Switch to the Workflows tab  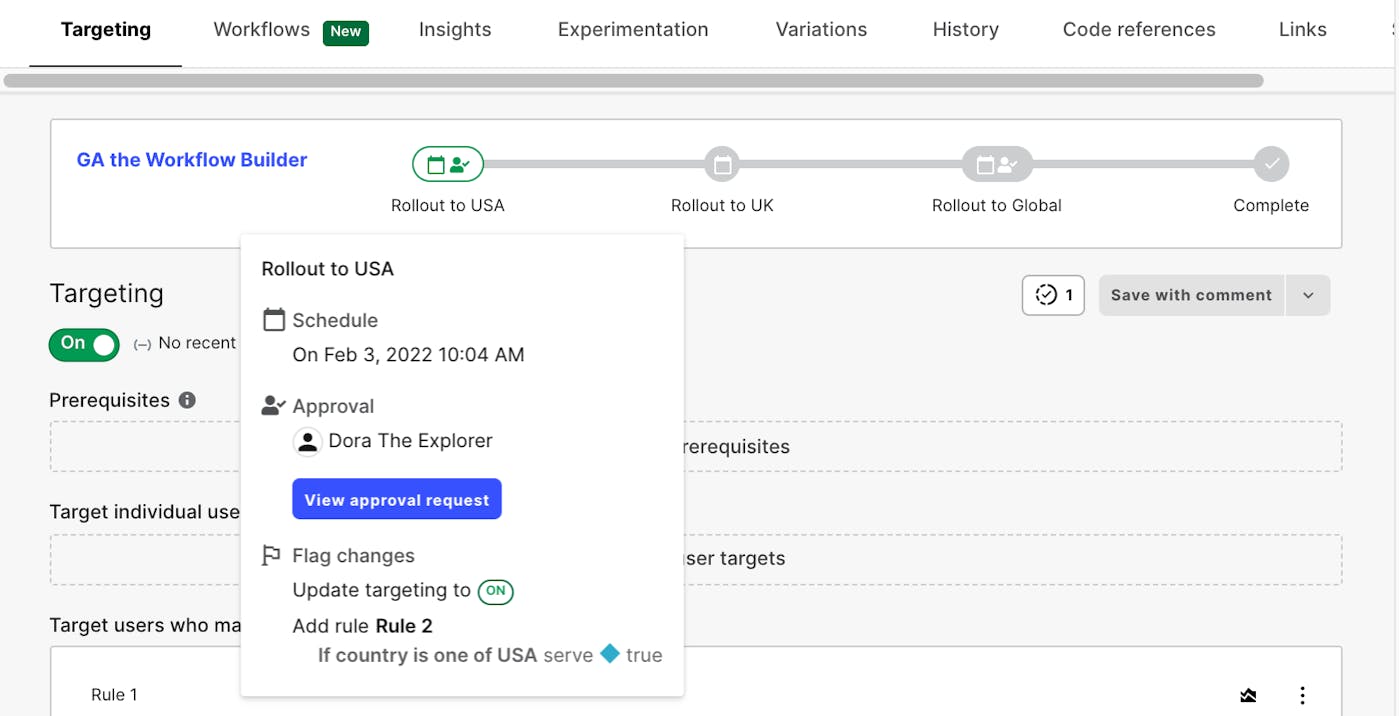pyautogui.click(x=262, y=30)
